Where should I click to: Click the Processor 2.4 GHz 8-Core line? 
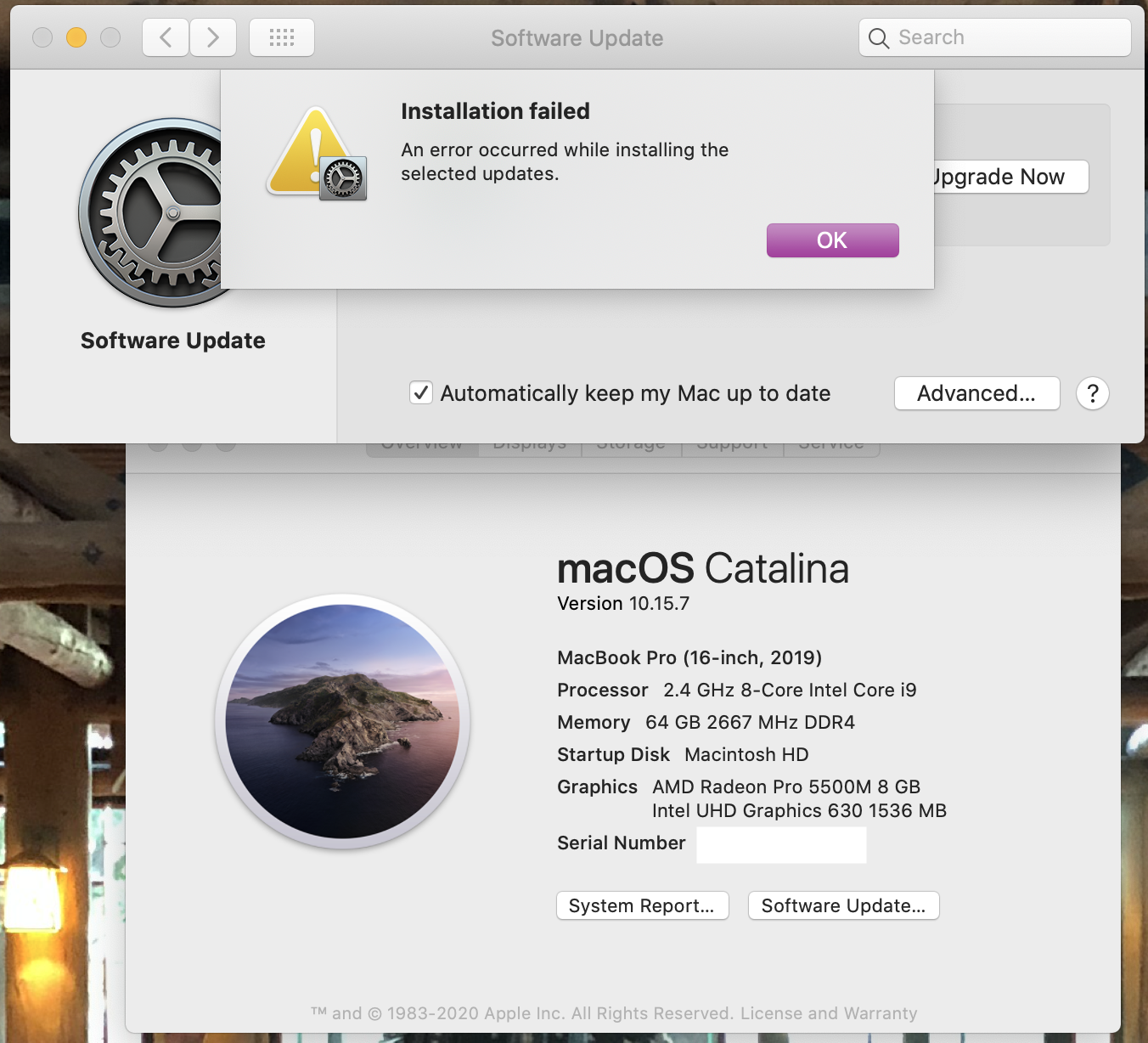click(737, 690)
